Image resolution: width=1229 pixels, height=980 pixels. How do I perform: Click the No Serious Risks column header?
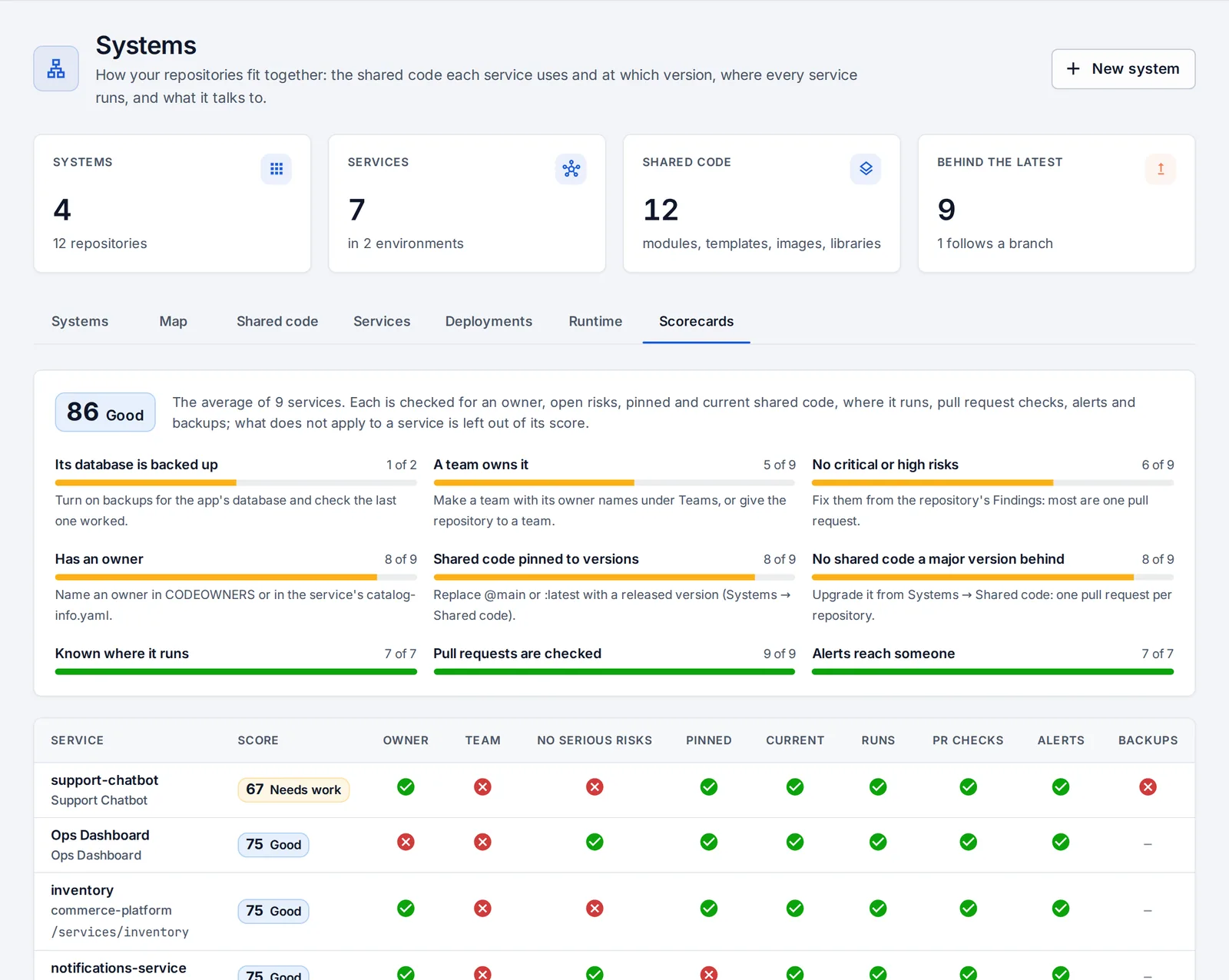click(595, 740)
